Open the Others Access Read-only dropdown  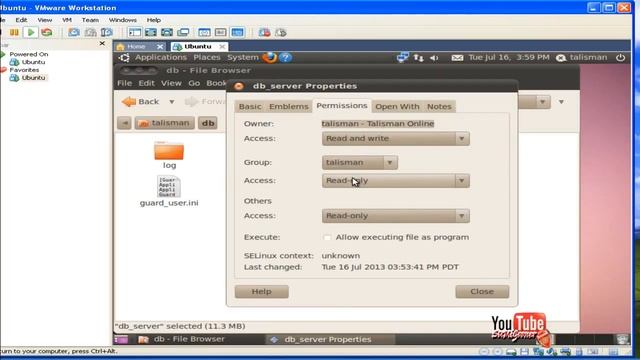tap(396, 216)
